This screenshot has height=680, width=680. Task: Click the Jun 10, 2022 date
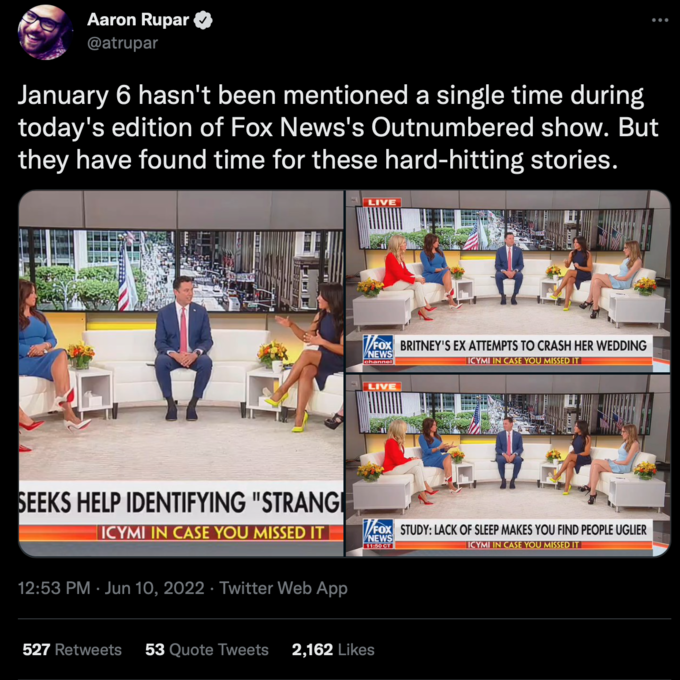coord(154,588)
